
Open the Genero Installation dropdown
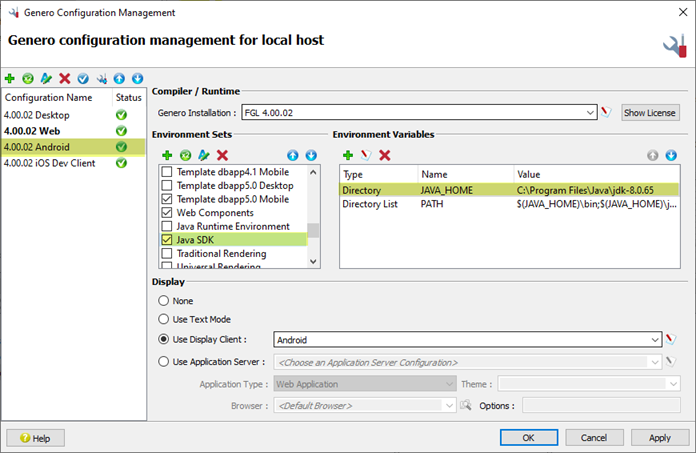590,113
